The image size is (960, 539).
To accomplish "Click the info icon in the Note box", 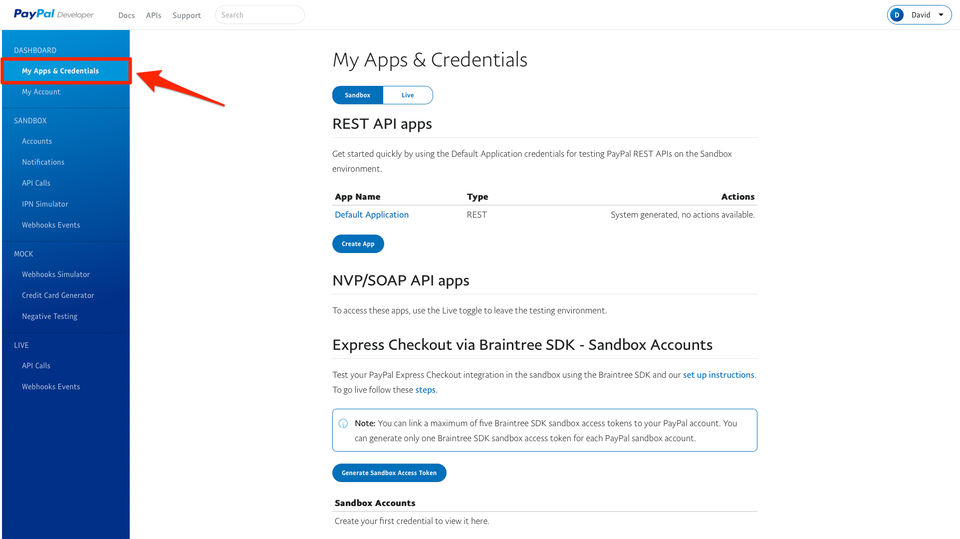I will coord(343,423).
